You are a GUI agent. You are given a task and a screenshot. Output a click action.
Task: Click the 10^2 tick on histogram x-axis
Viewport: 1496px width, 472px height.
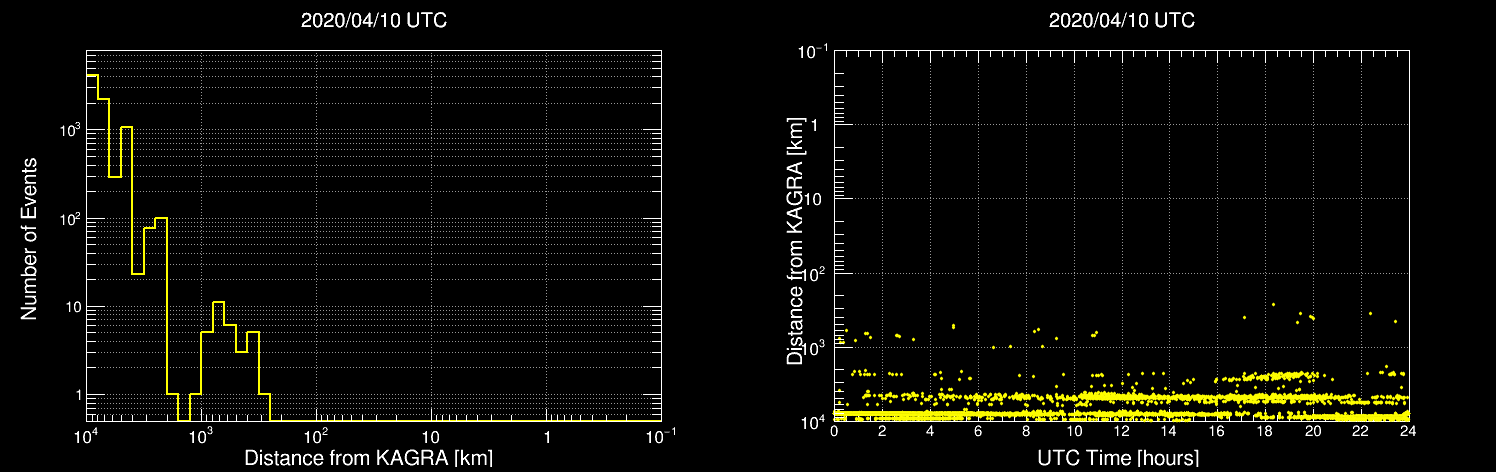coord(315,435)
